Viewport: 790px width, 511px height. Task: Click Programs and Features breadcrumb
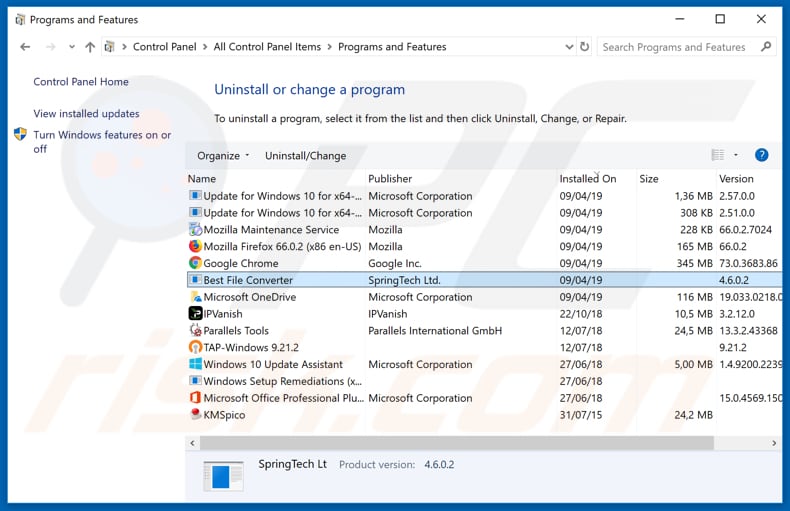tap(392, 47)
